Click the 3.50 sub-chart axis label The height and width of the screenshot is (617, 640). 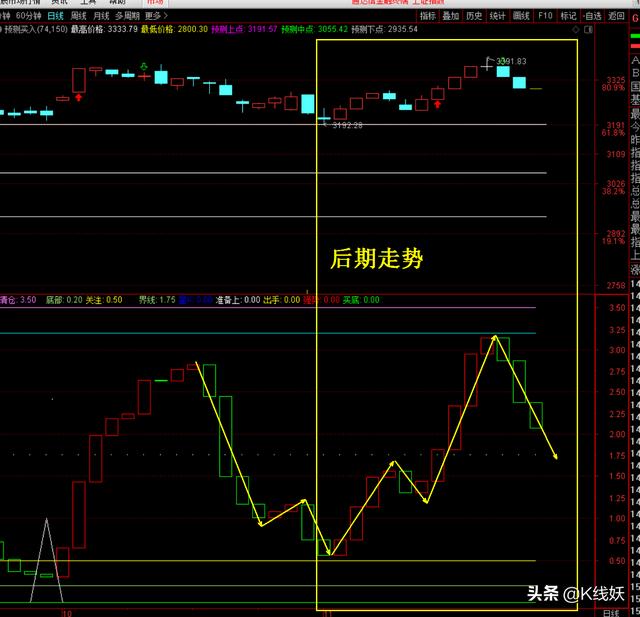[617, 308]
